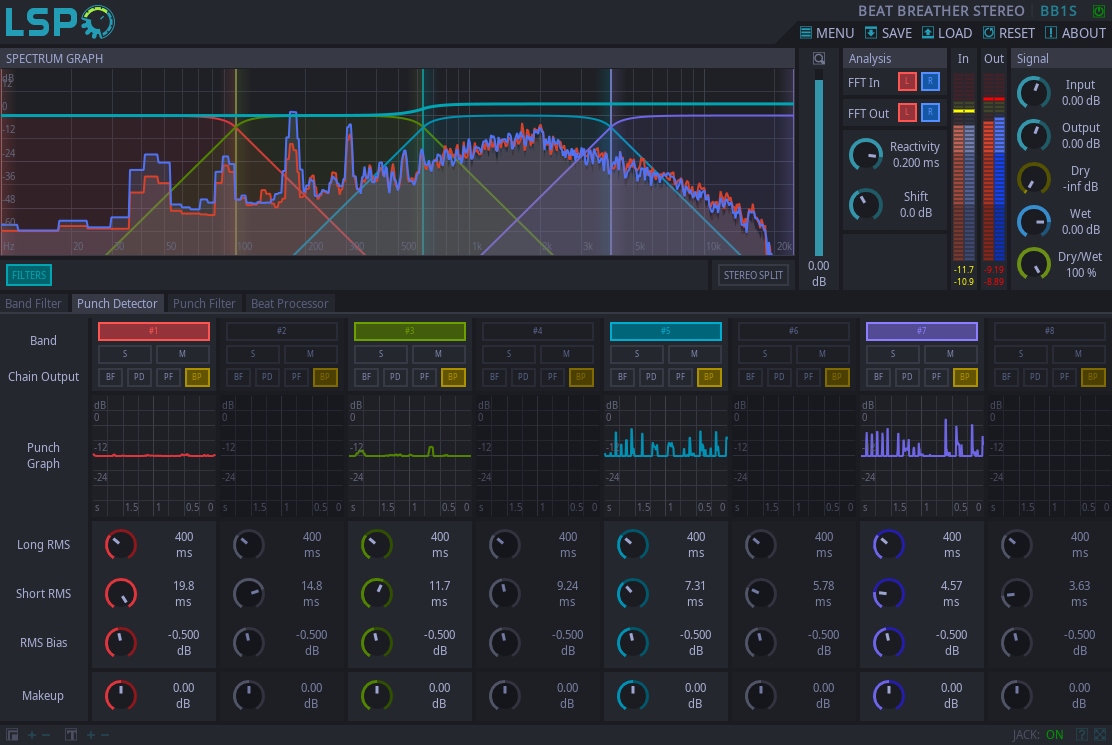The image size is (1112, 745).
Task: Toggle FFT Out left channel L
Action: 907,113
